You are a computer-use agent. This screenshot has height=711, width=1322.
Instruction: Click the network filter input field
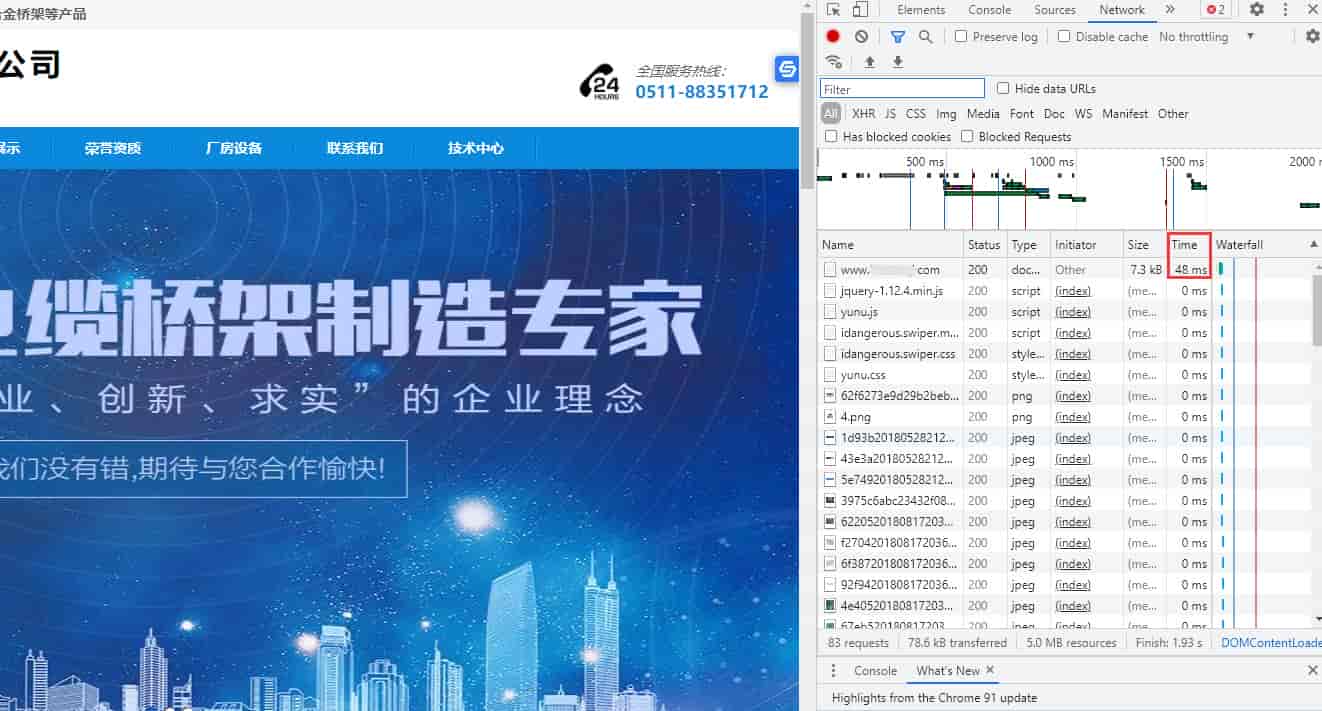[x=901, y=88]
